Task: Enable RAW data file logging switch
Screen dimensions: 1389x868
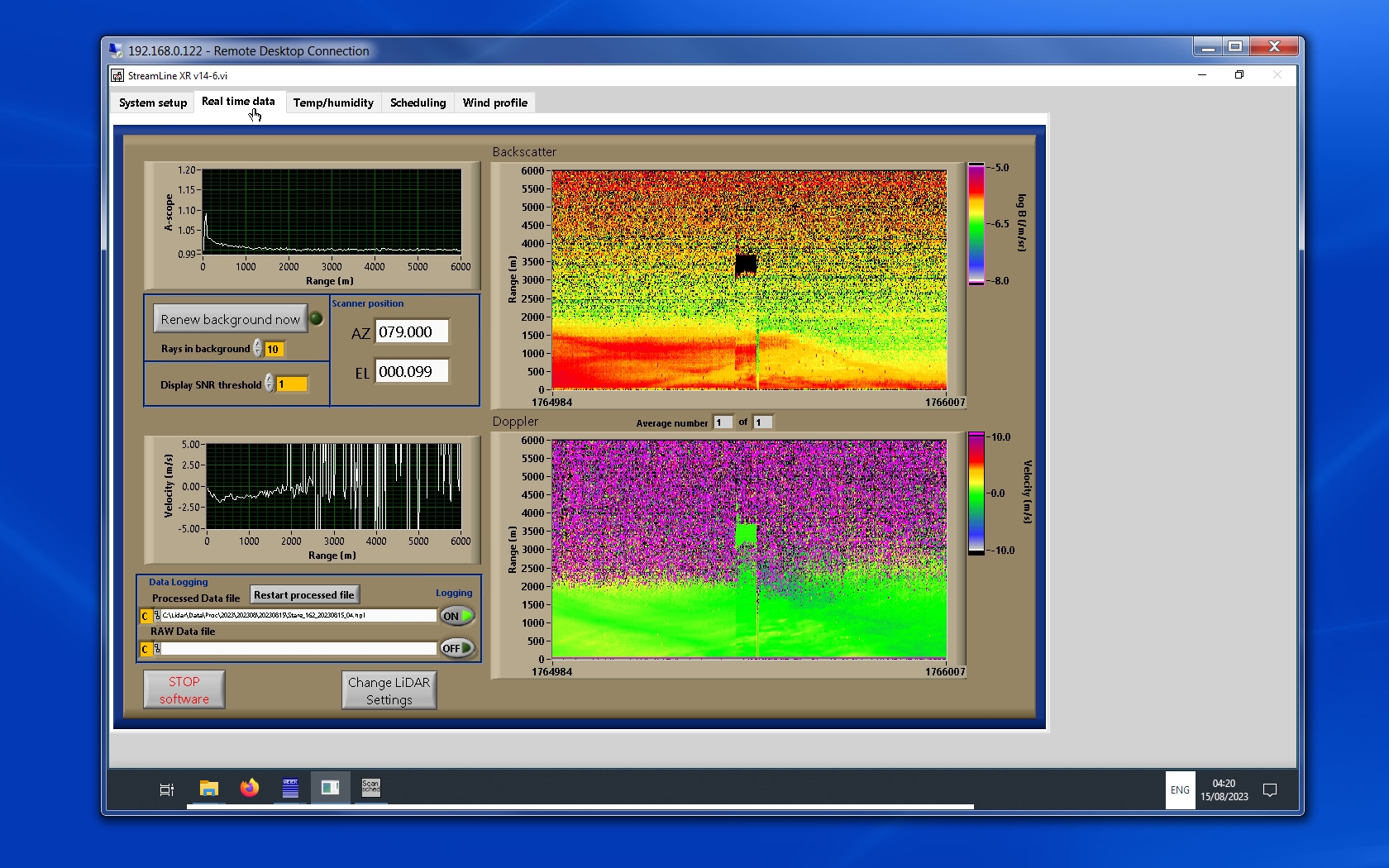Action: [457, 648]
